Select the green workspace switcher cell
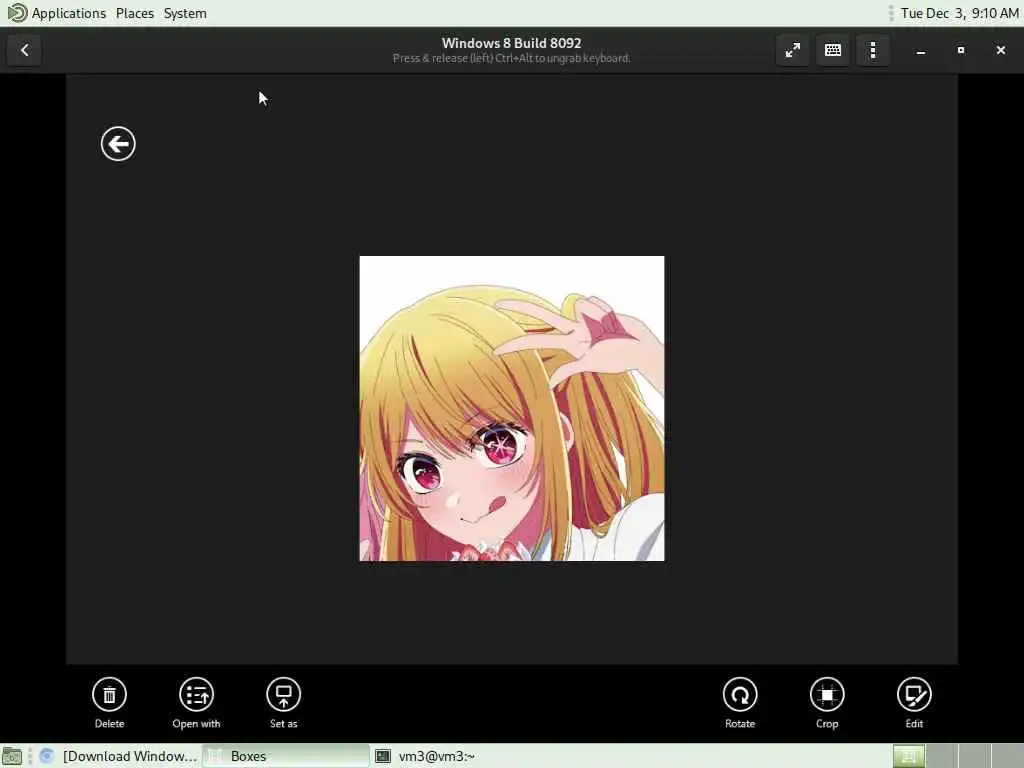This screenshot has height=768, width=1024. point(908,756)
